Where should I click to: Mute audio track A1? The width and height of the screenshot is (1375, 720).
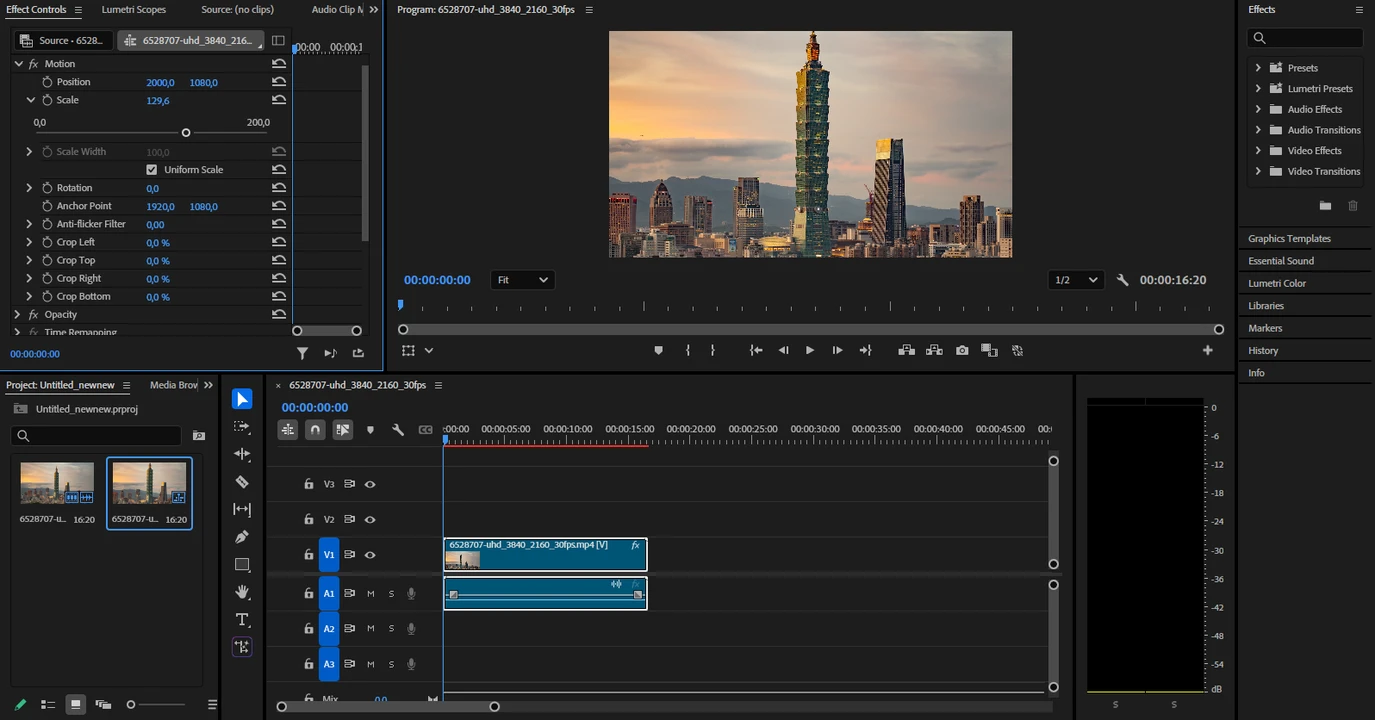(371, 594)
